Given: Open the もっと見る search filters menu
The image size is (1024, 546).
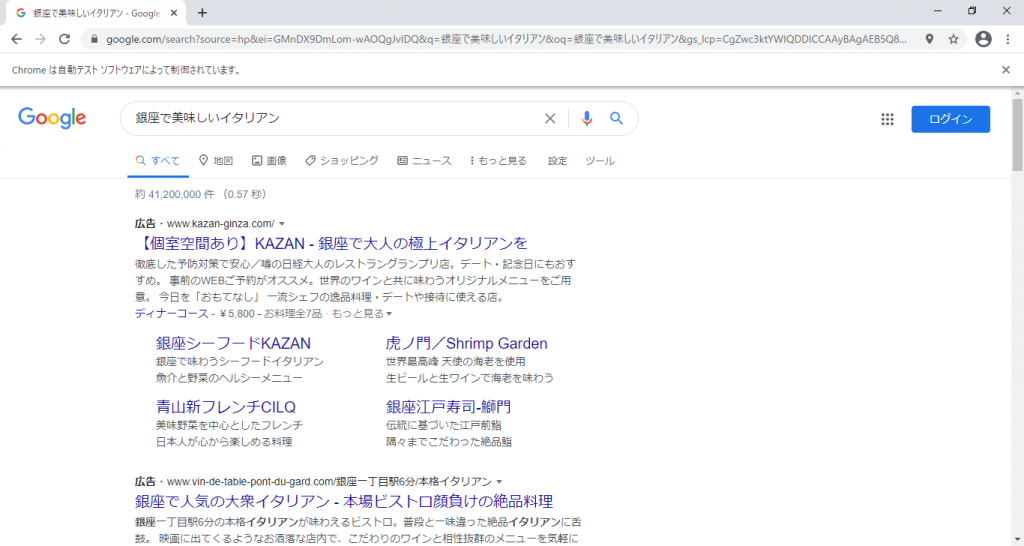Looking at the screenshot, I should click(x=496, y=161).
